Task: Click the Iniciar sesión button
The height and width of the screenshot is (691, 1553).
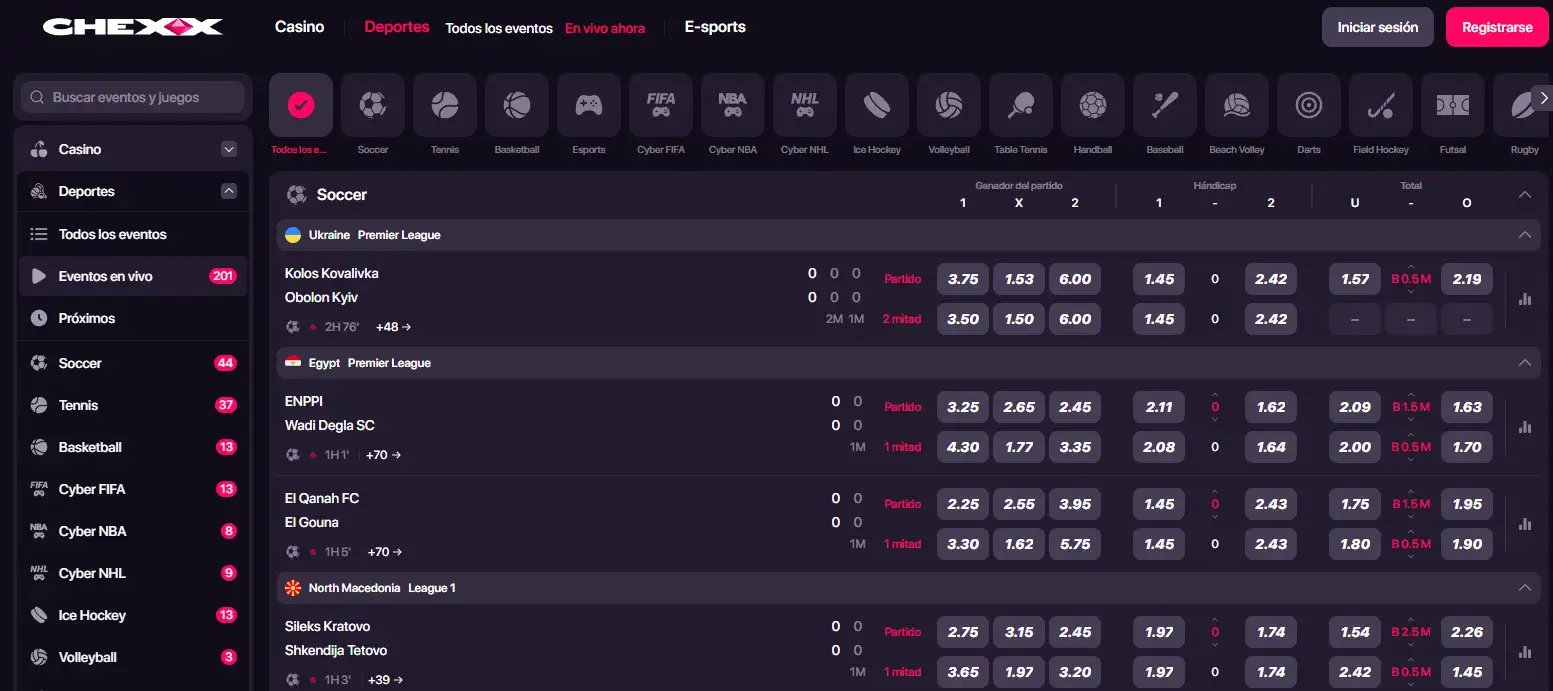Action: pyautogui.click(x=1378, y=27)
